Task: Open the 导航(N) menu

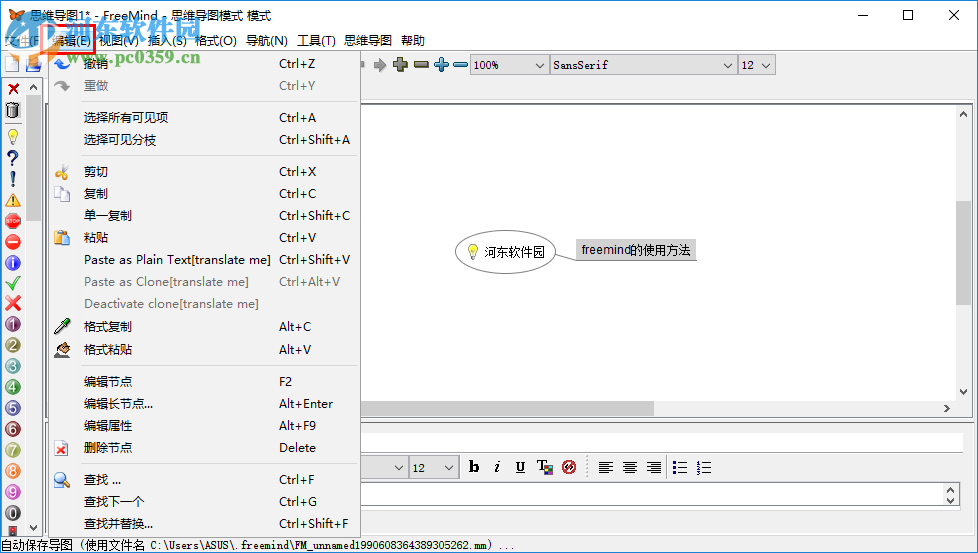Action: (x=267, y=41)
